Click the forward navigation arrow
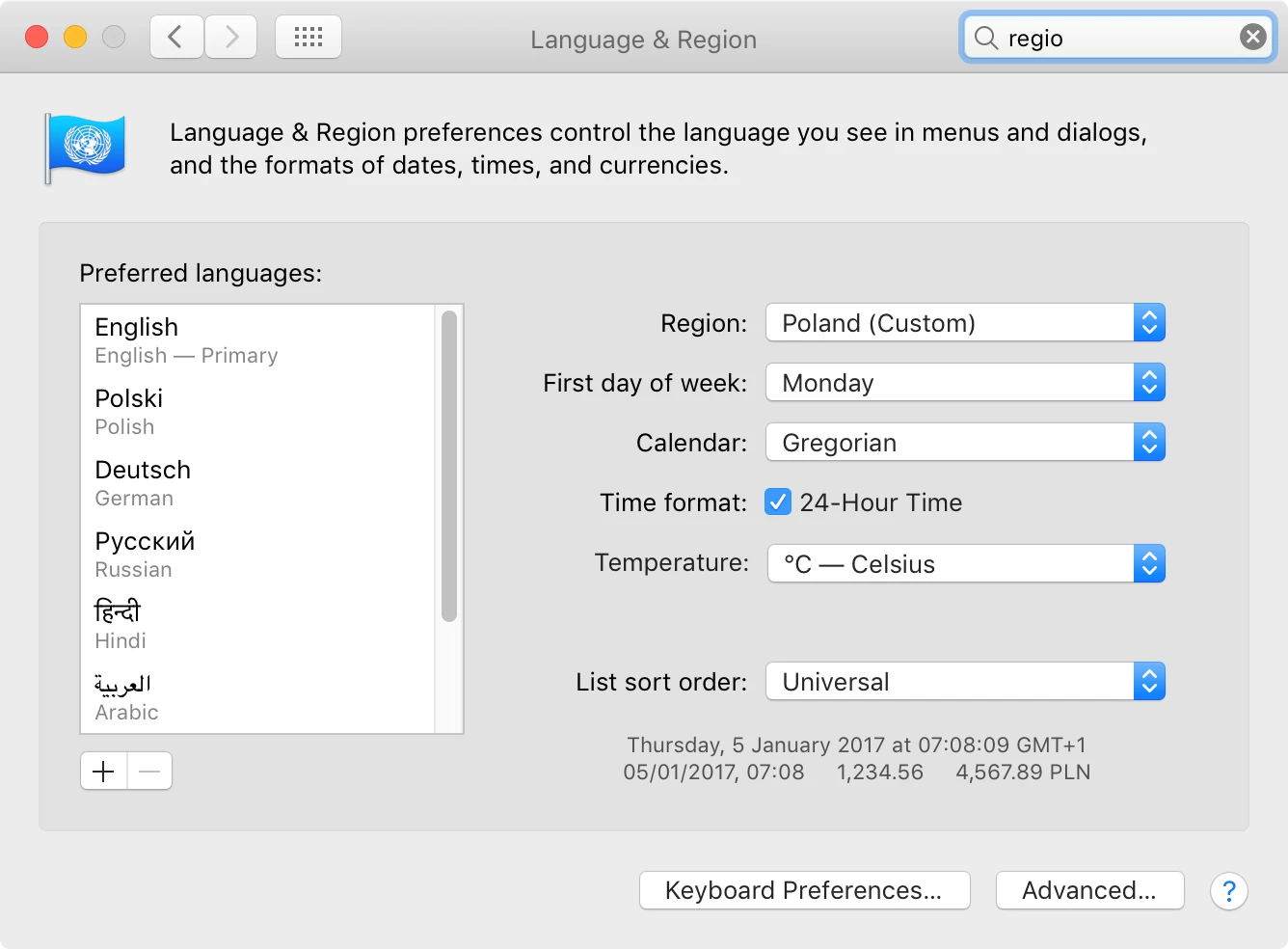This screenshot has width=1288, height=949. 231,38
